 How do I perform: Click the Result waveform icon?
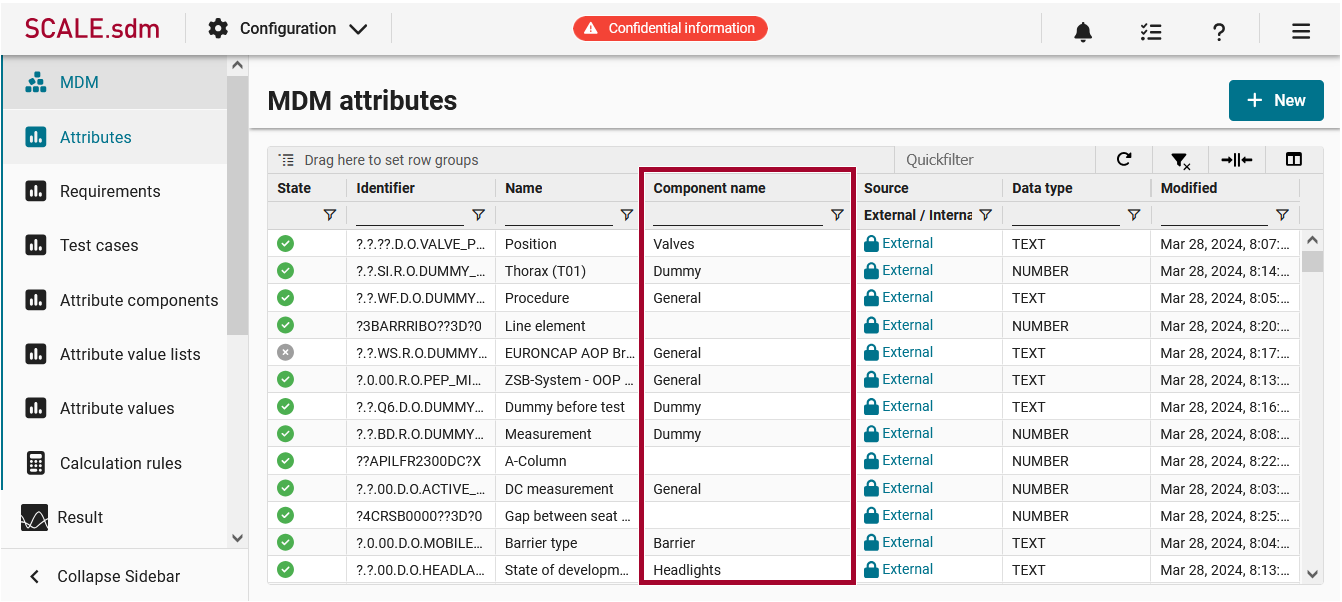click(x=34, y=517)
